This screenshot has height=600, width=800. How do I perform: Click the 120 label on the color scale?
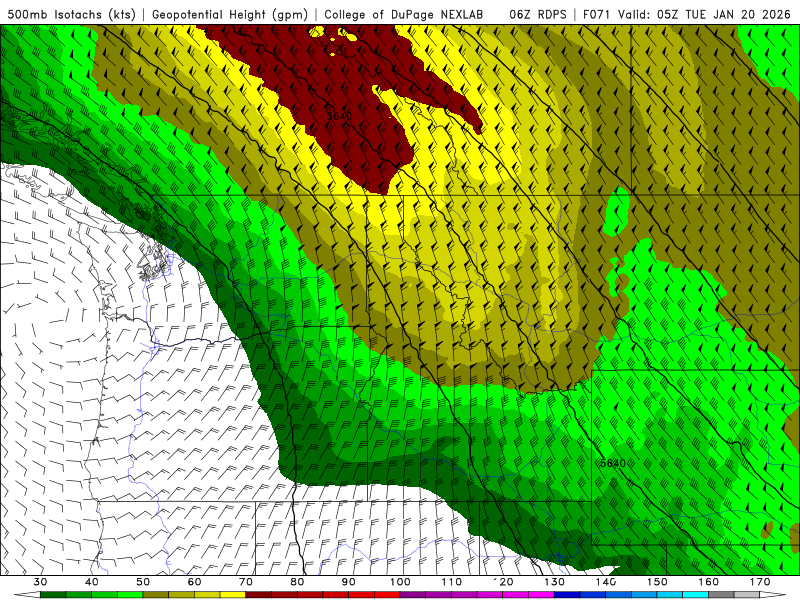coord(503,582)
